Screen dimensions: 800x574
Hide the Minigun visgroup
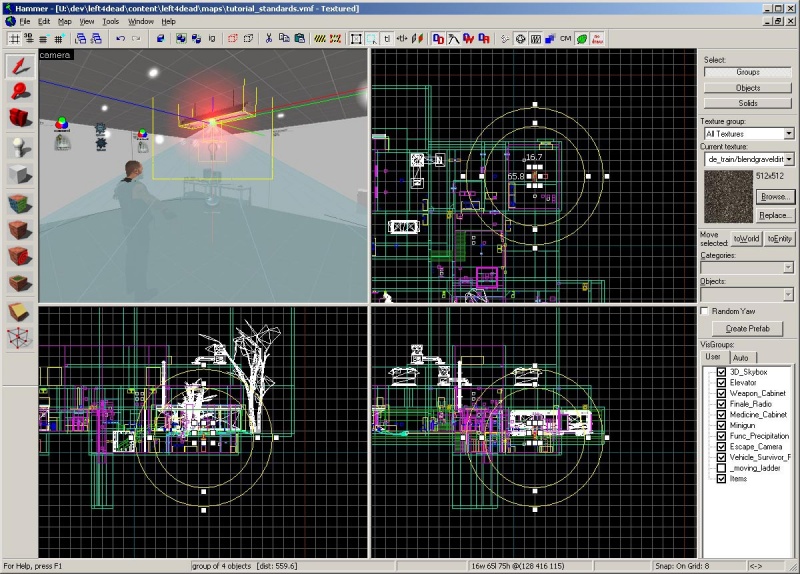721,426
